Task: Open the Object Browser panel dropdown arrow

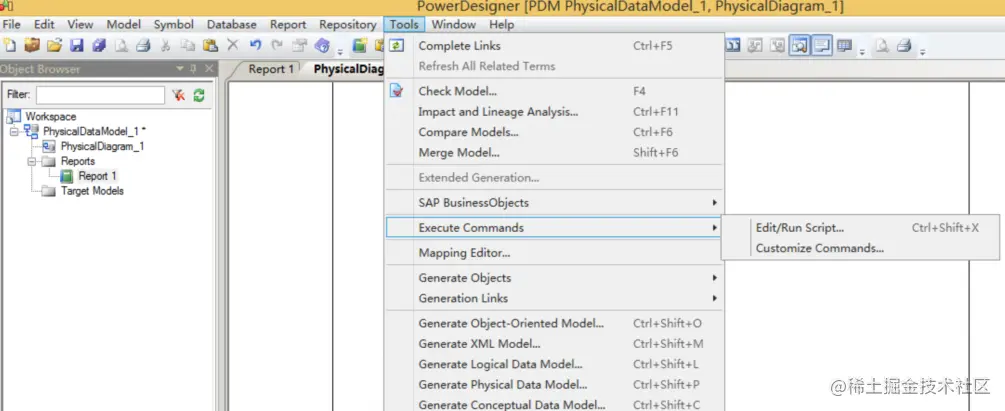Action: (x=180, y=69)
